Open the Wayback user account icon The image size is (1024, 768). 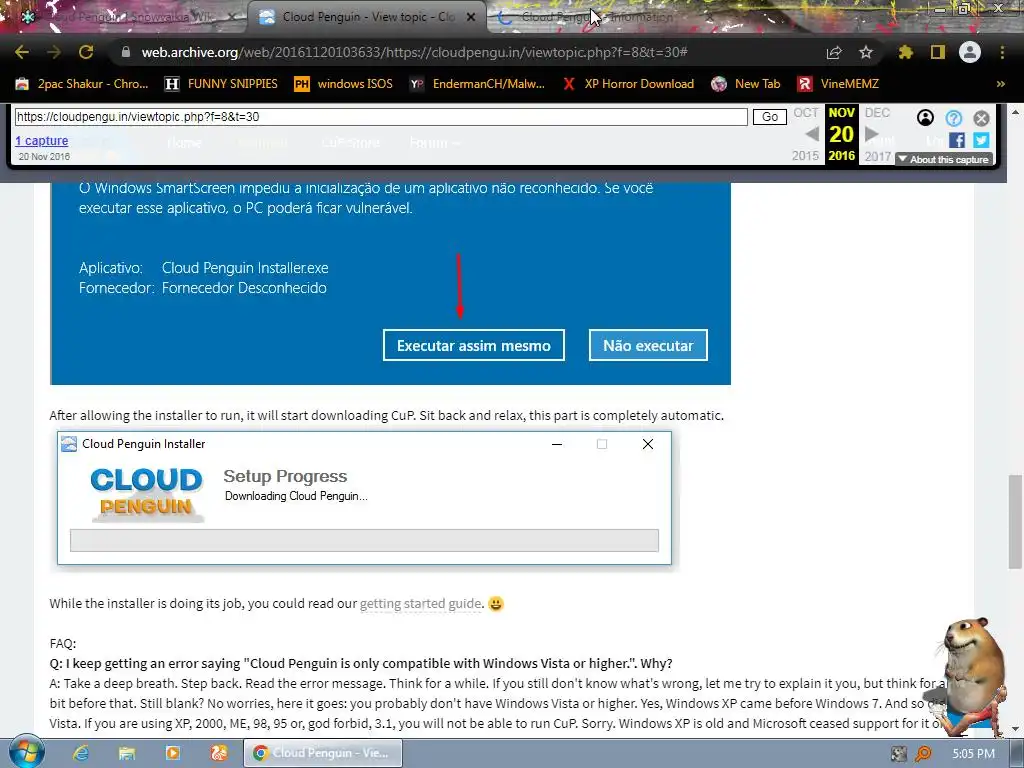point(925,118)
